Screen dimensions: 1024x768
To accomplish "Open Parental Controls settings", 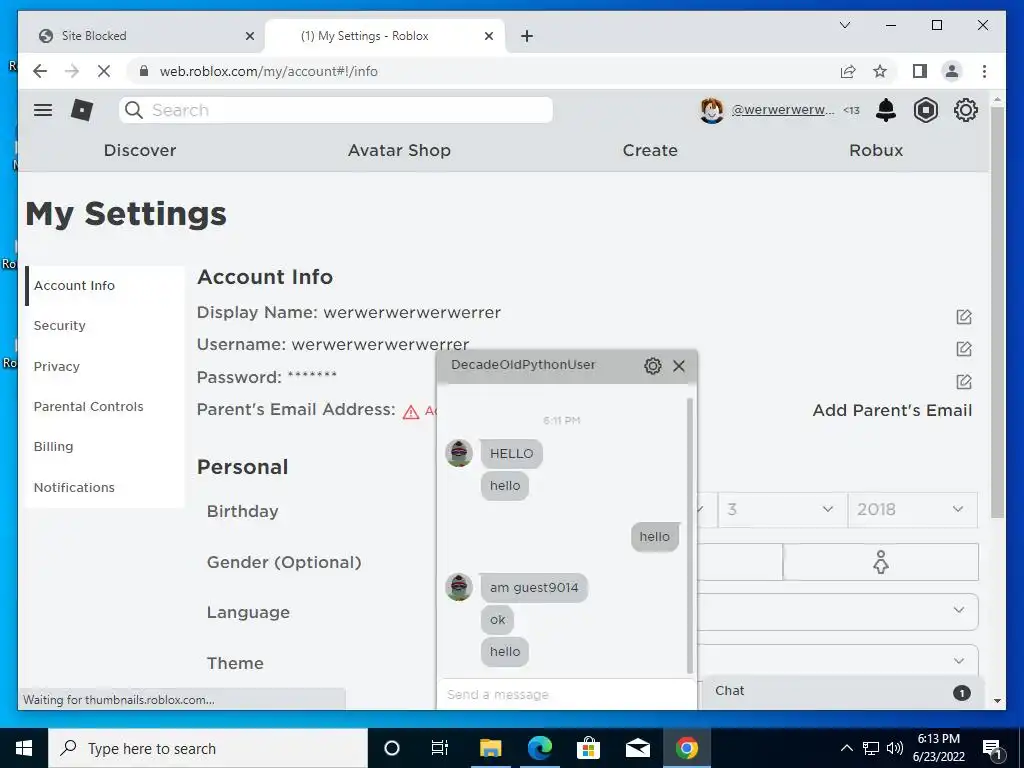I will point(104,406).
